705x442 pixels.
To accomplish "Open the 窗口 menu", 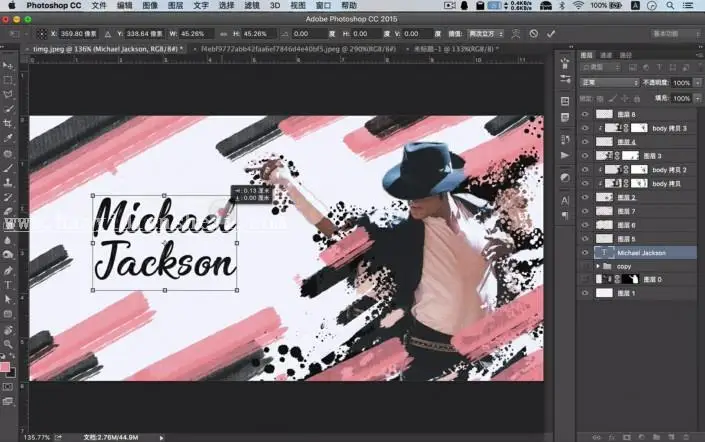I will coord(323,5).
